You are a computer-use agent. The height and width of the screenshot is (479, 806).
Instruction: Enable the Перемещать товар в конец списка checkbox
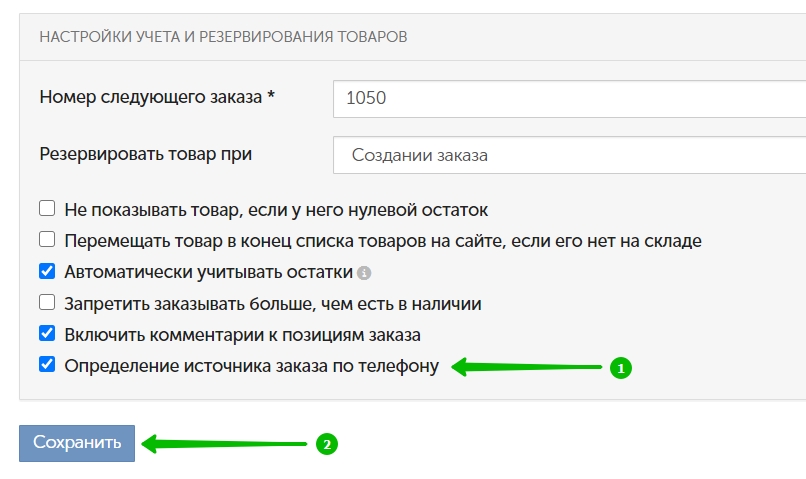pyautogui.click(x=47, y=240)
